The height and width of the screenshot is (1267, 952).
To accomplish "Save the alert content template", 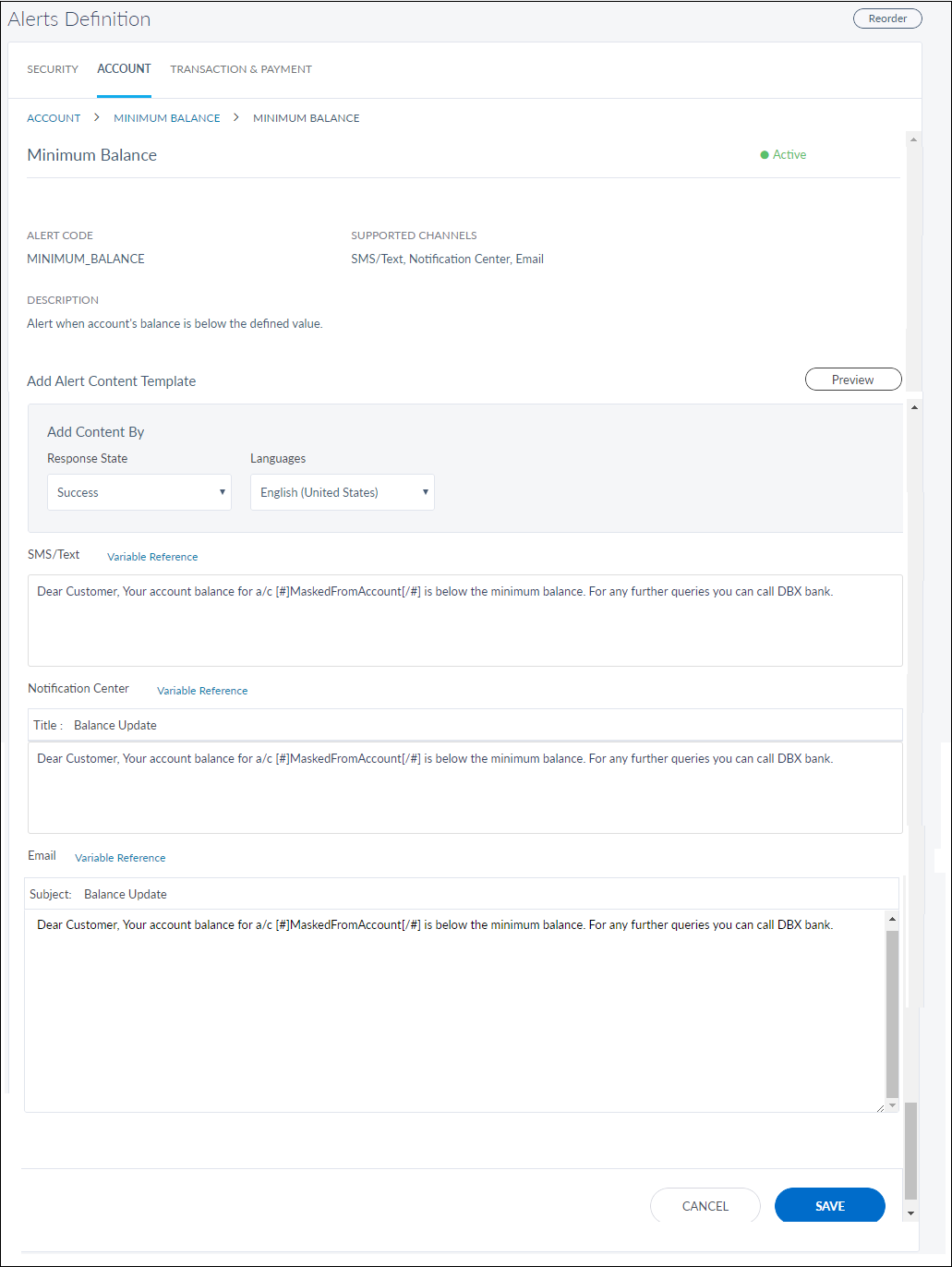I will click(829, 1206).
